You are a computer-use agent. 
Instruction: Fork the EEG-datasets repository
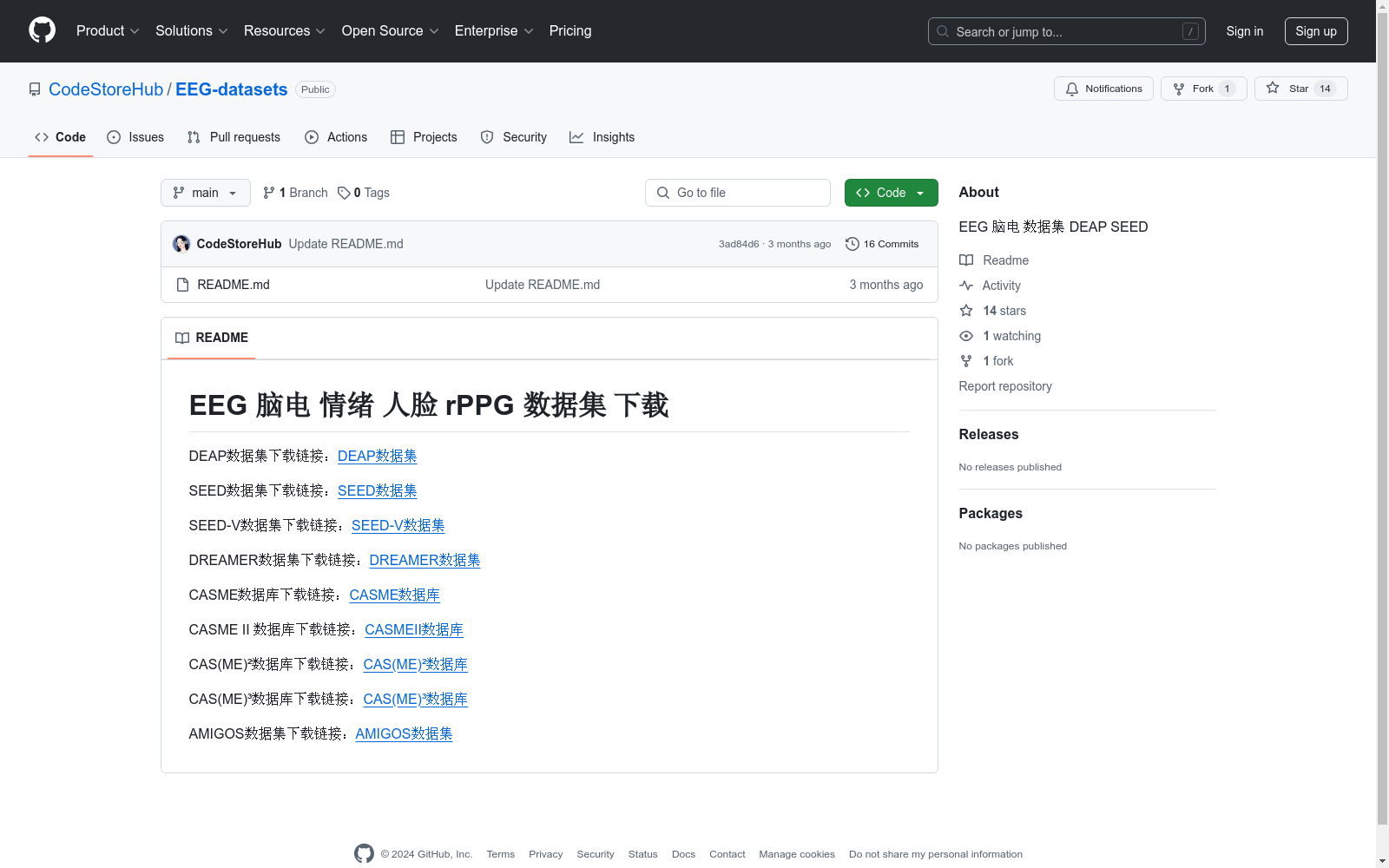click(x=1203, y=89)
